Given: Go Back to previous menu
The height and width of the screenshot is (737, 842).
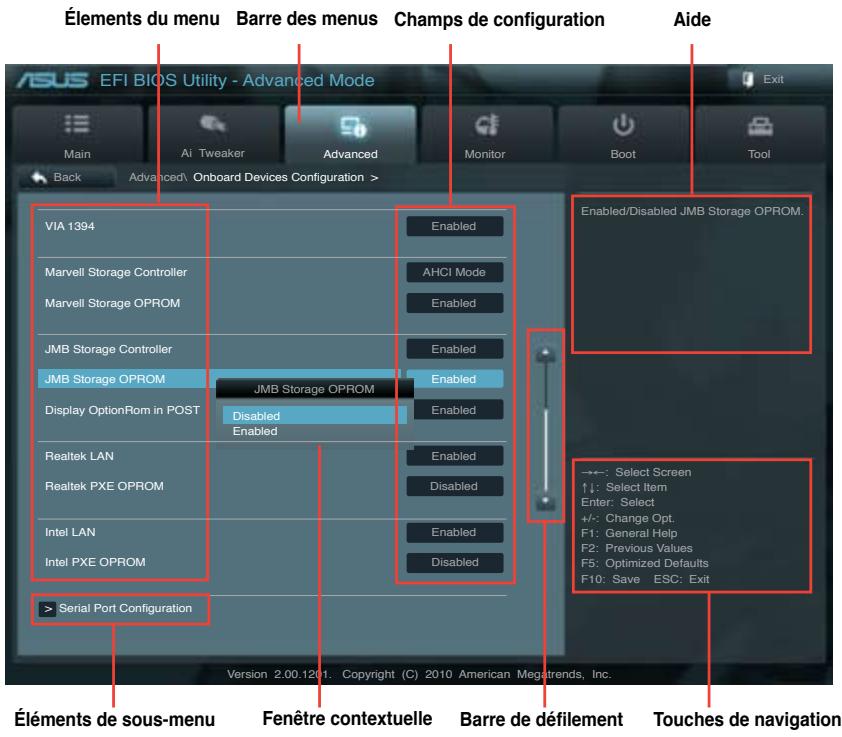Looking at the screenshot, I should [x=67, y=177].
